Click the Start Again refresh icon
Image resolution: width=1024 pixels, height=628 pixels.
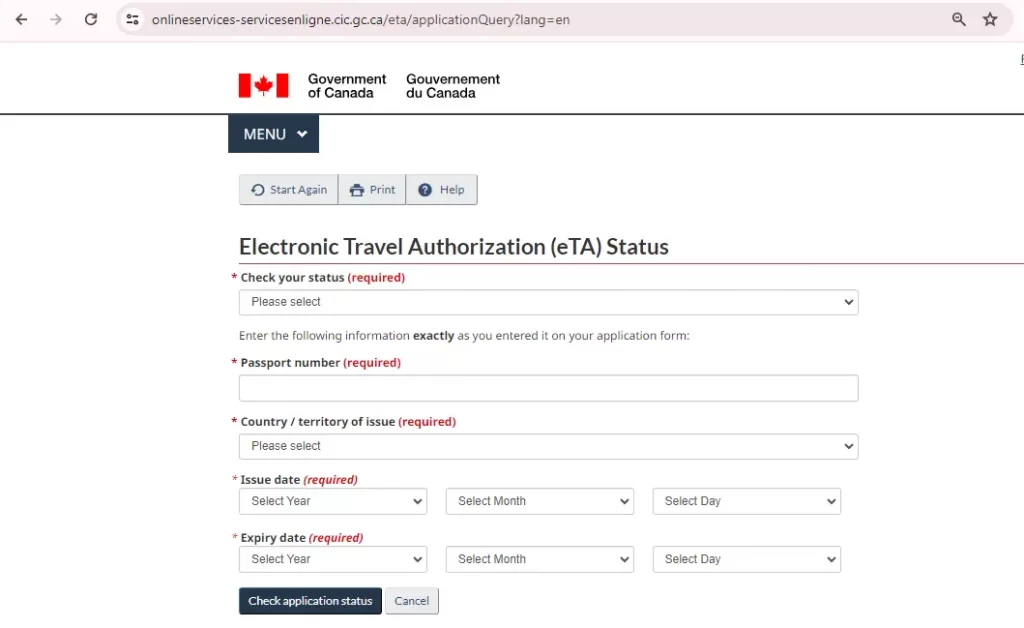click(261, 189)
